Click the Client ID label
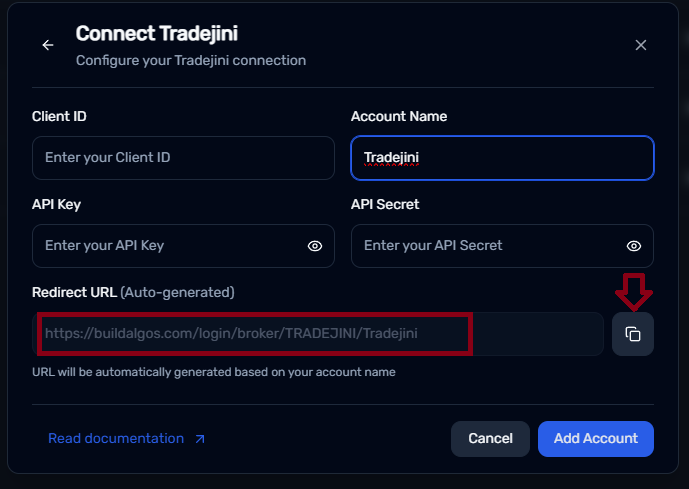Screen dimensions: 689x489 tap(59, 116)
